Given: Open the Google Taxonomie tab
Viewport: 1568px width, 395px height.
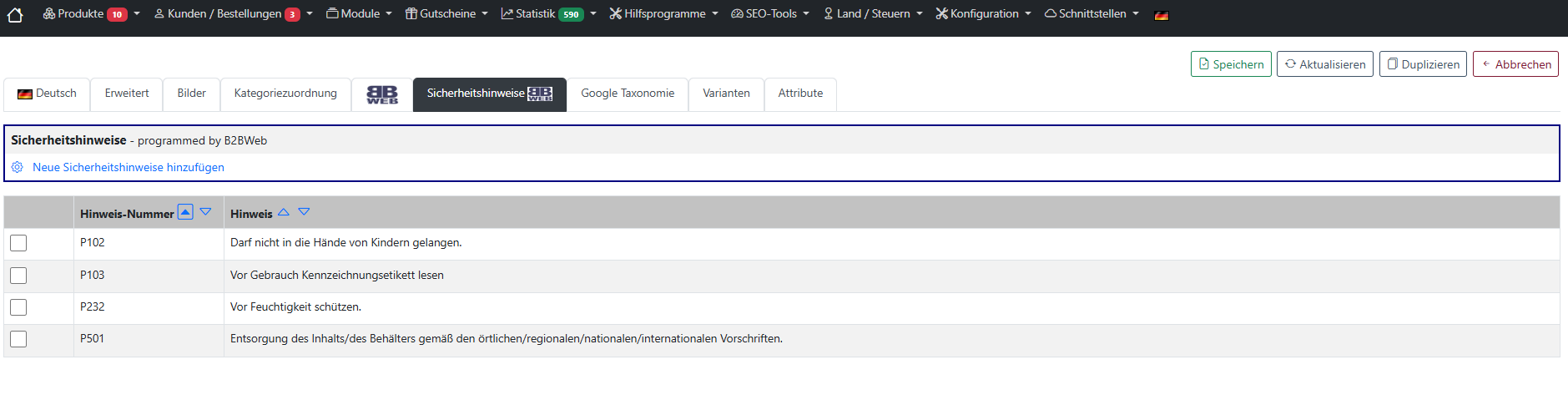Looking at the screenshot, I should point(628,94).
